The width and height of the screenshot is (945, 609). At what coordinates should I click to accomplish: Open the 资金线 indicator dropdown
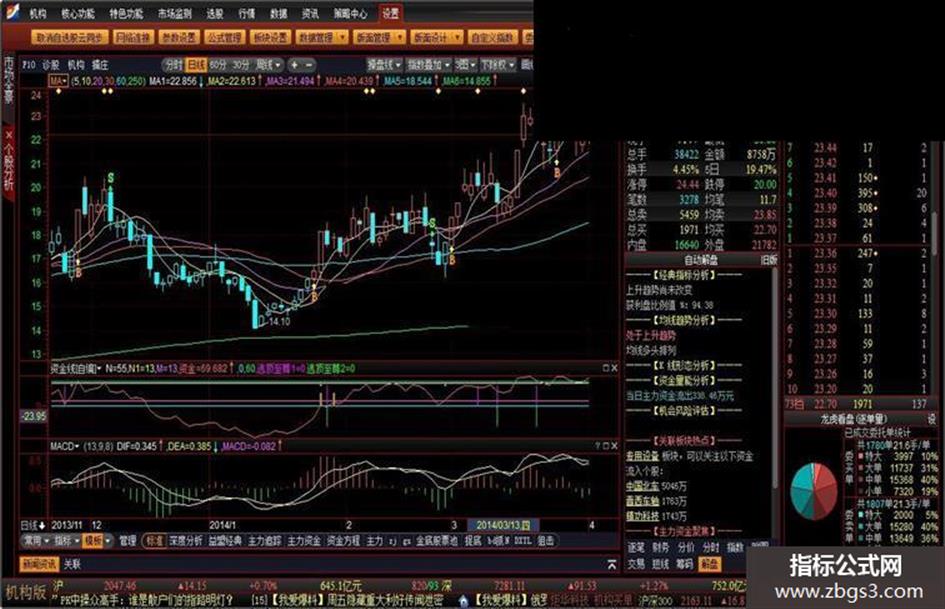point(76,368)
